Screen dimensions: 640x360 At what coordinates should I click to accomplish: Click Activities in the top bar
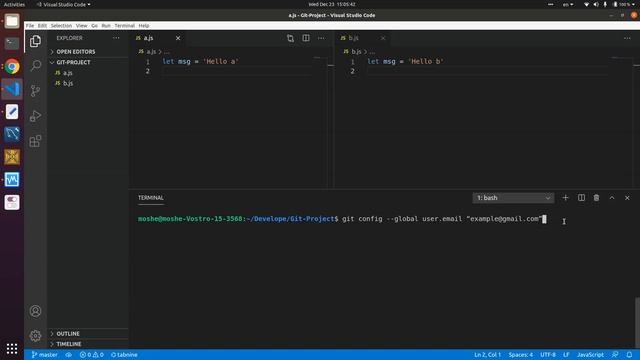point(14,4)
